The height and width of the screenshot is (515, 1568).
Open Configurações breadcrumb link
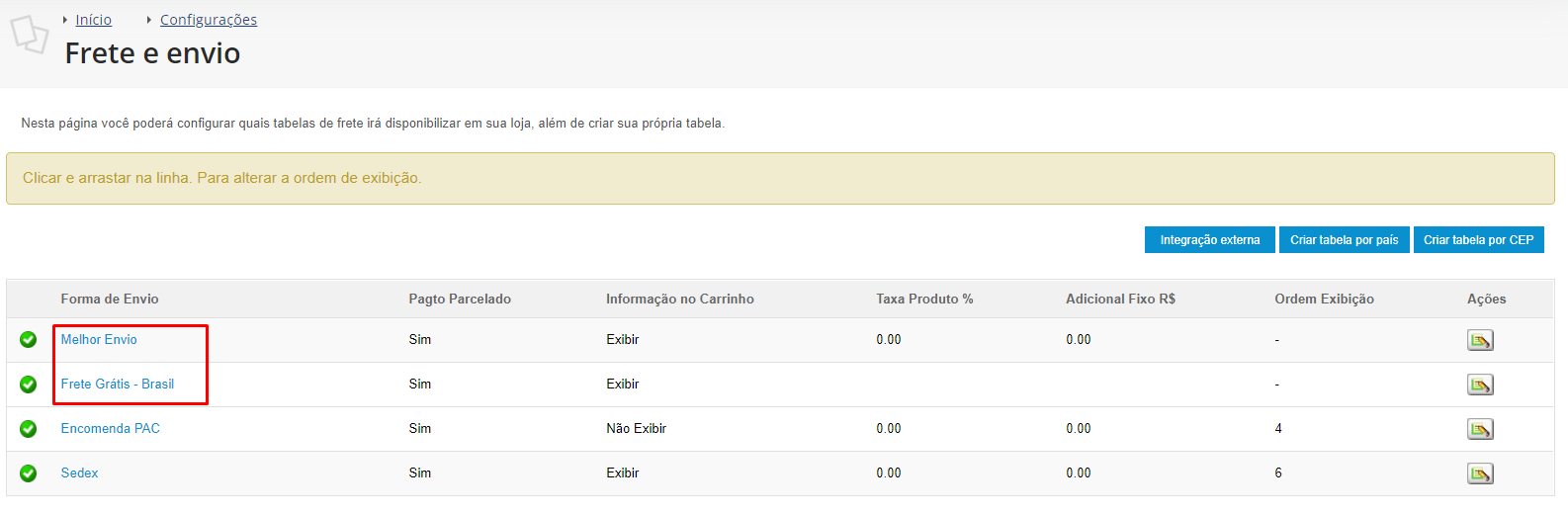[209, 20]
